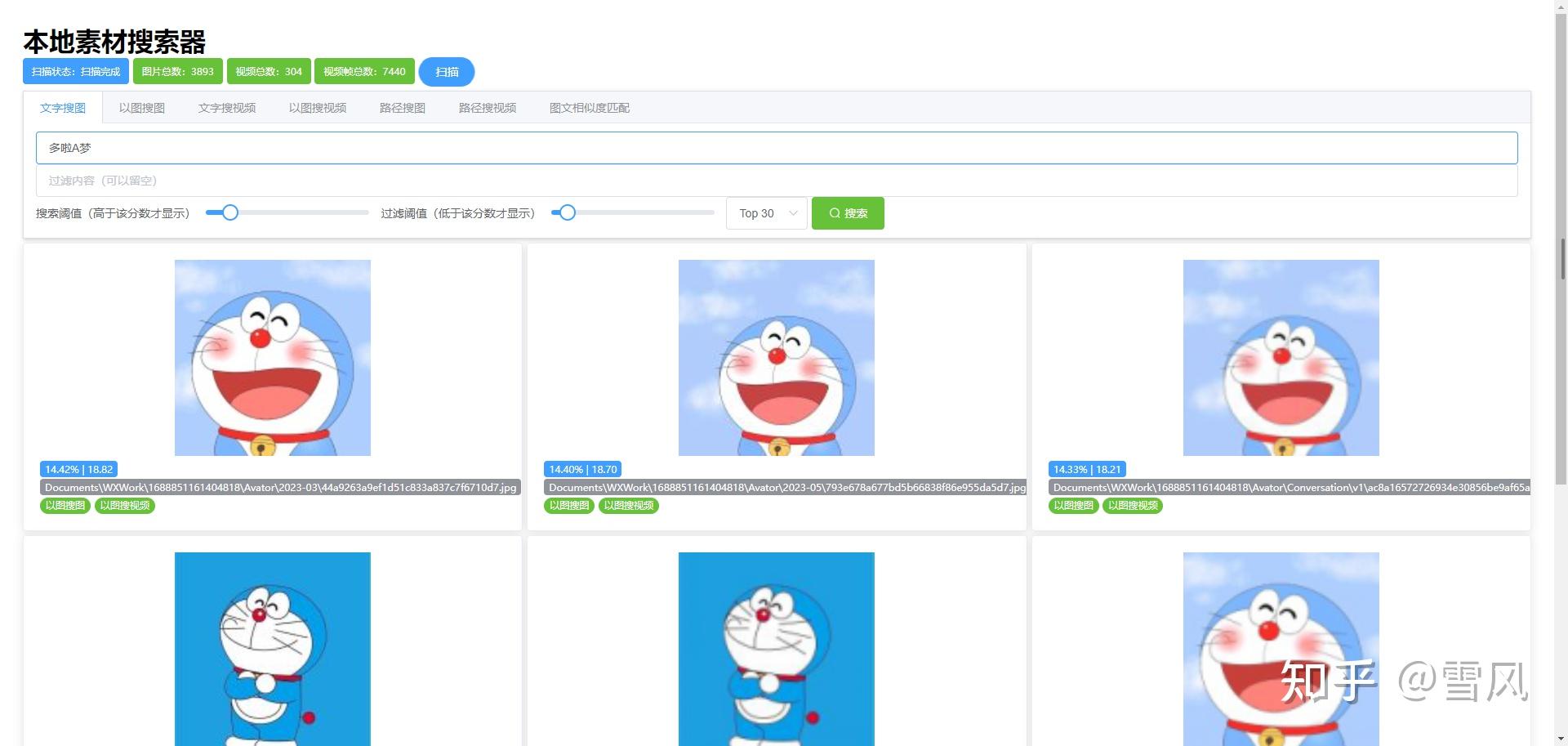The width and height of the screenshot is (1568, 746).
Task: Focus the 过滤内容 filter input field
Action: pyautogui.click(x=777, y=181)
